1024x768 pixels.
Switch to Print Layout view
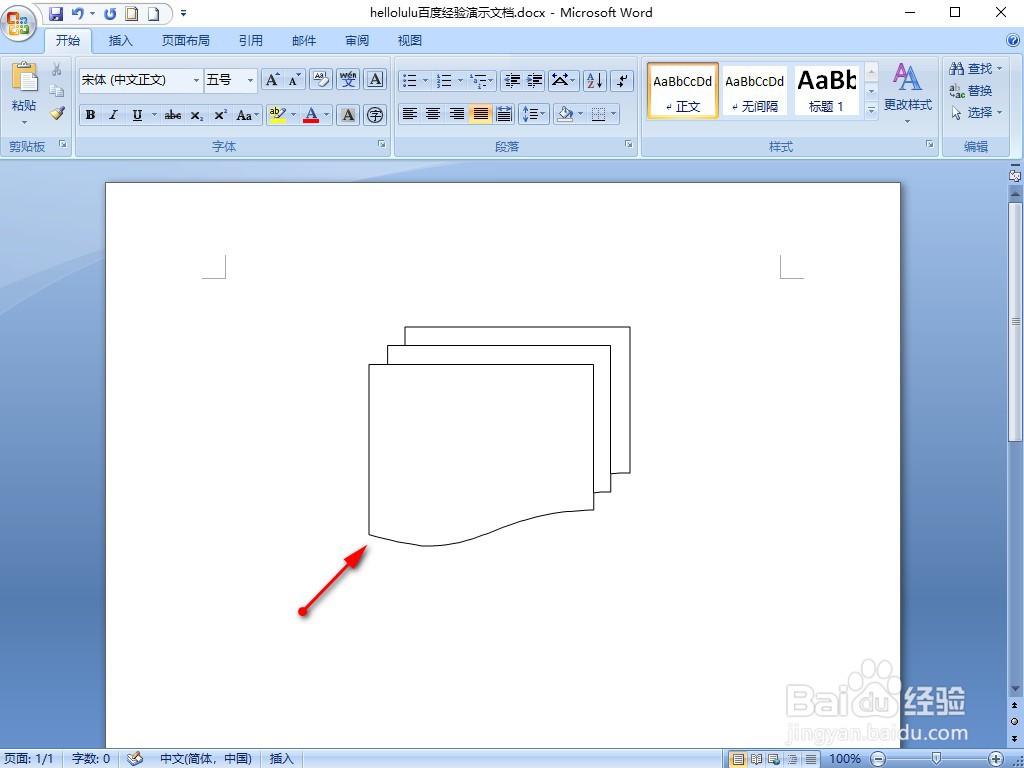click(x=738, y=759)
